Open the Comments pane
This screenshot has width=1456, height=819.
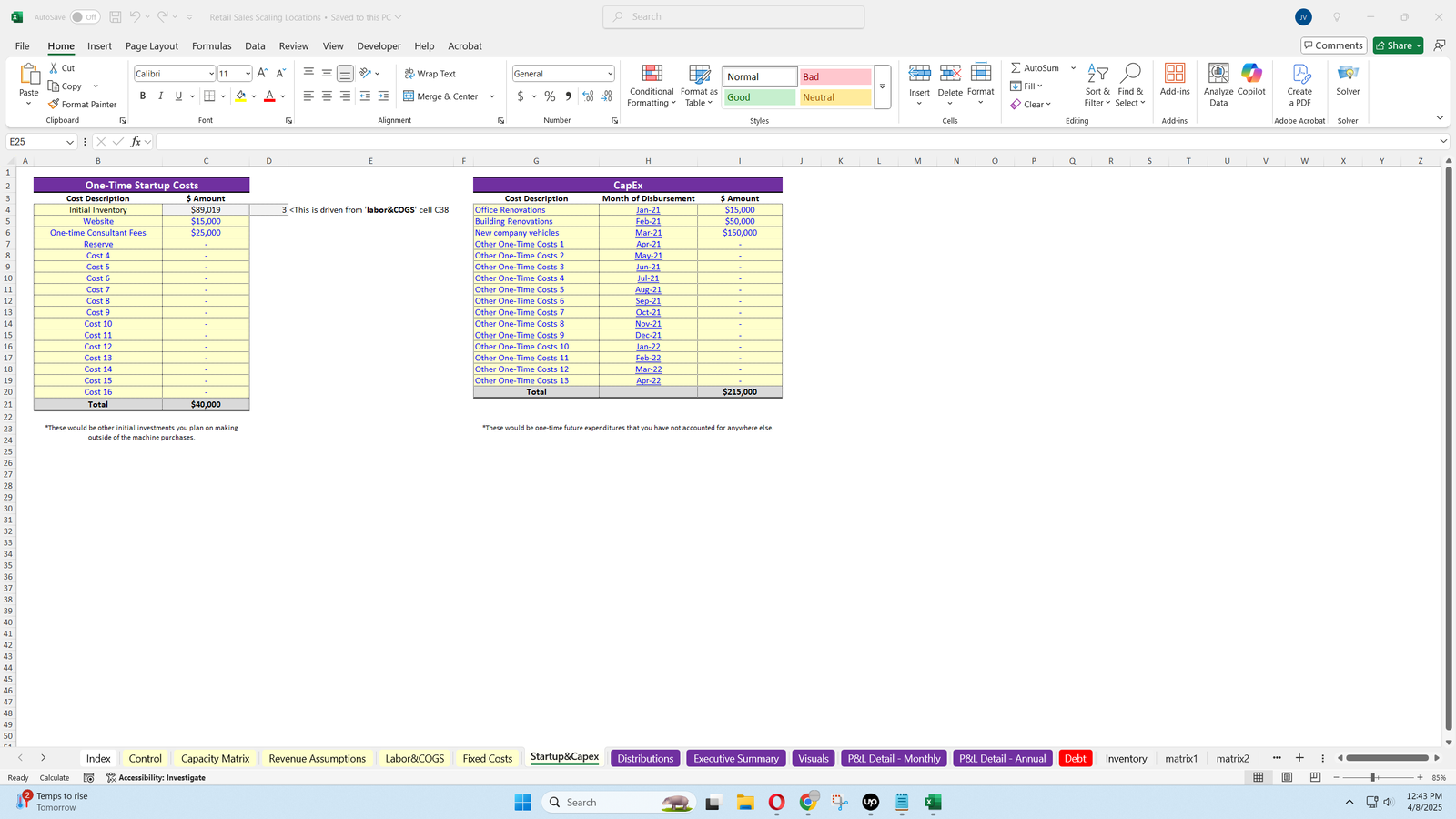(x=1333, y=45)
